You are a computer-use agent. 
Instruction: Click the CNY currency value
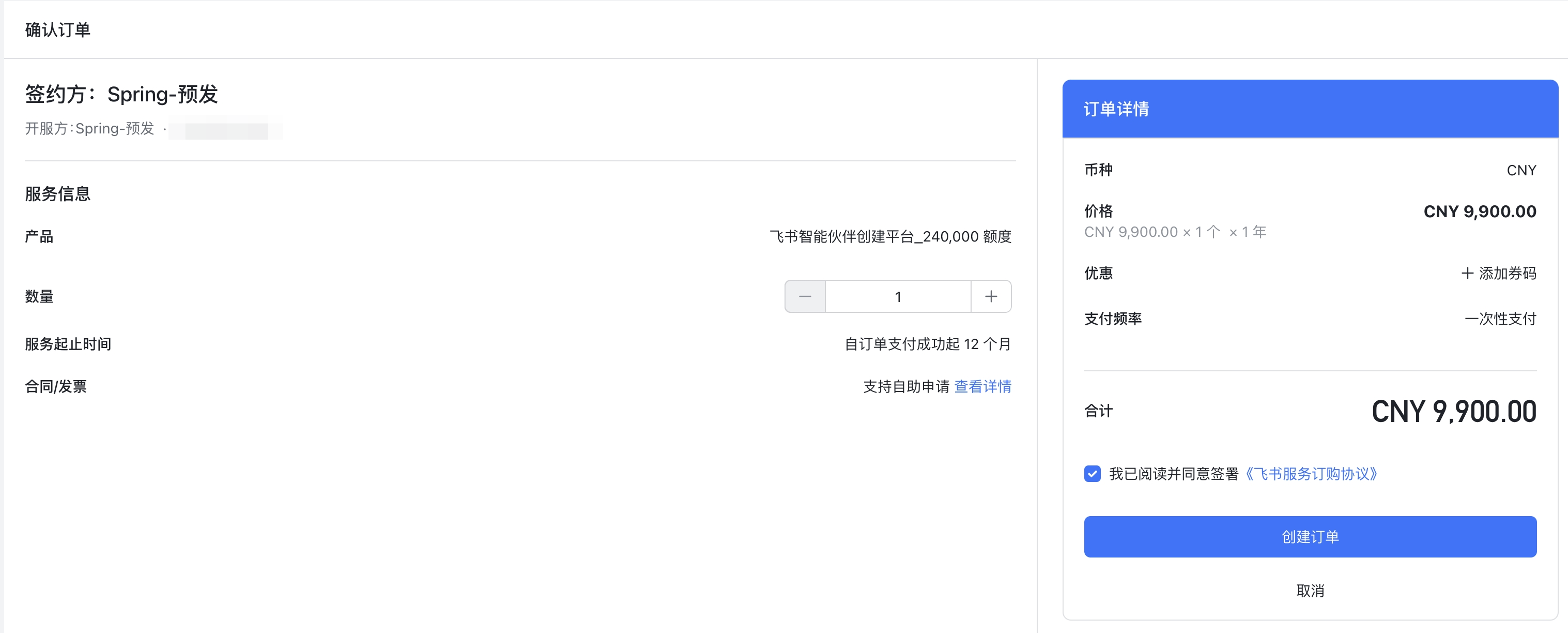1521,171
